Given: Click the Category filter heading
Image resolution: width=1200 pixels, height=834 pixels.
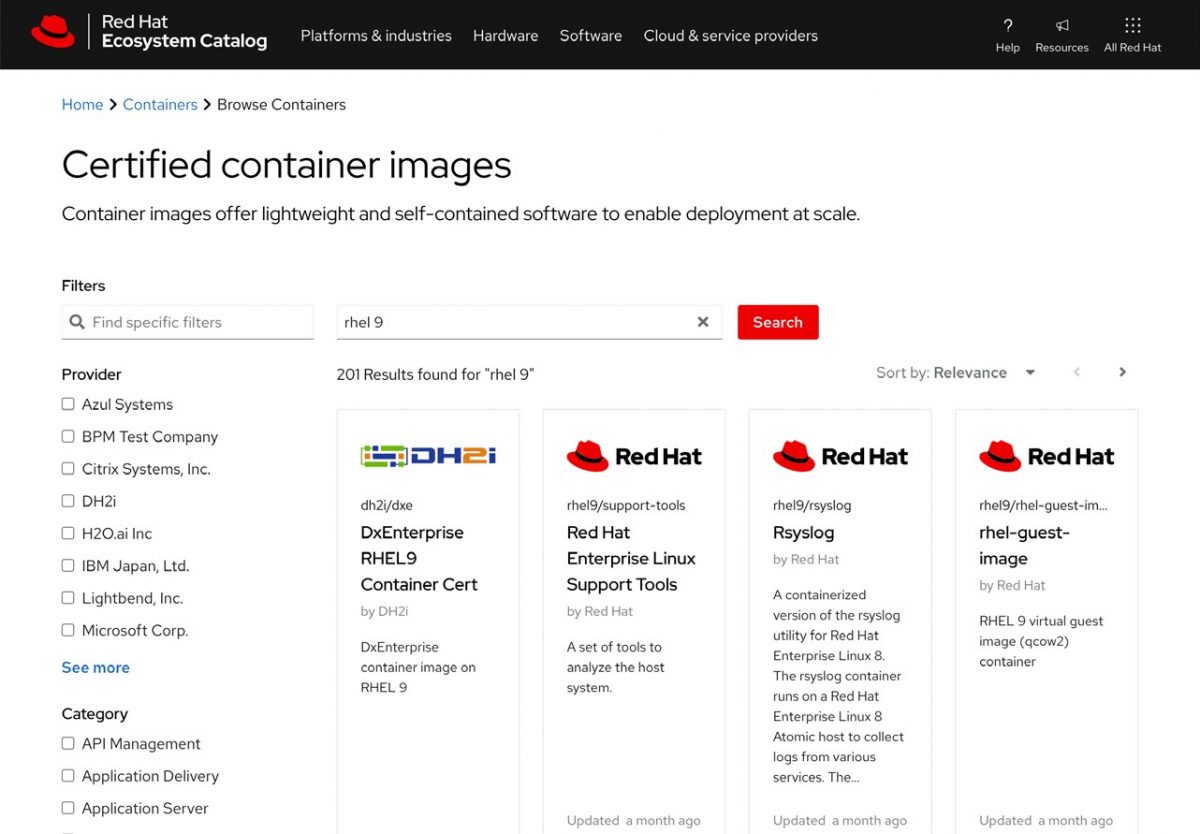Looking at the screenshot, I should (95, 714).
